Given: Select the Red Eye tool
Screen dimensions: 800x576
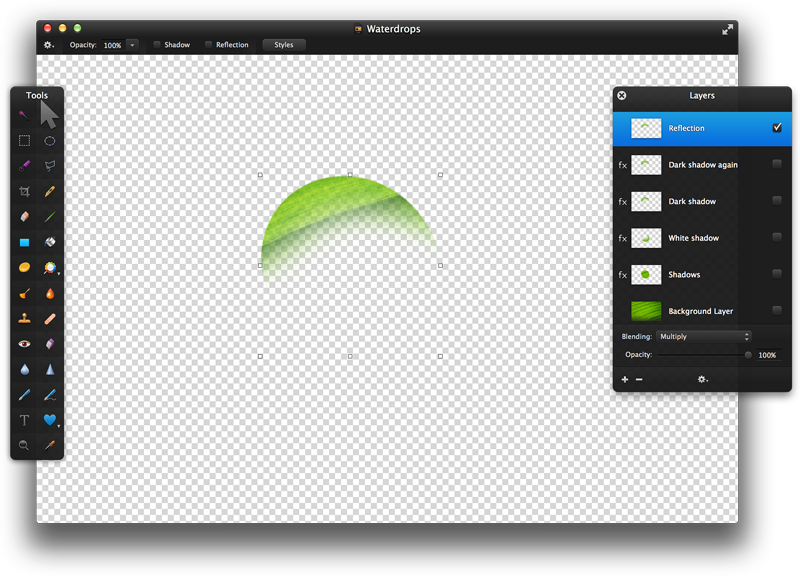Looking at the screenshot, I should 24,344.
